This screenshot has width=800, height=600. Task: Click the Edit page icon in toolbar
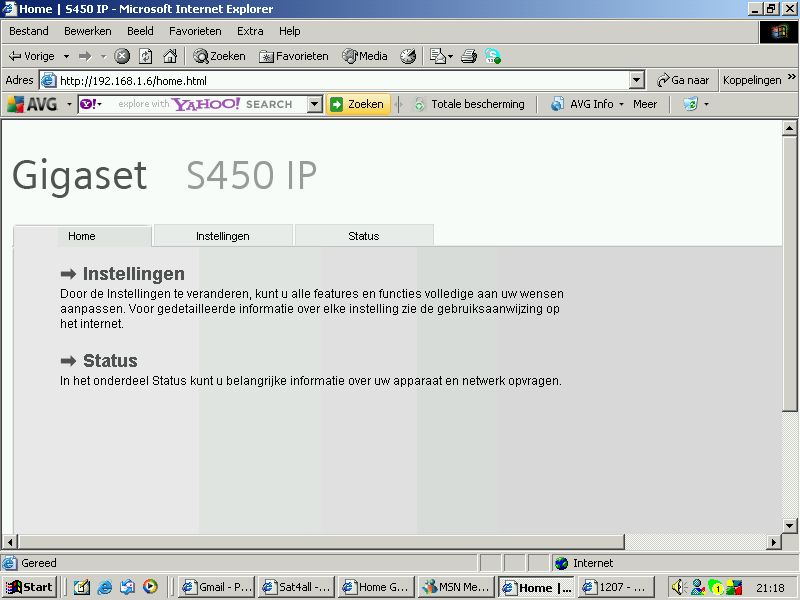tap(437, 56)
